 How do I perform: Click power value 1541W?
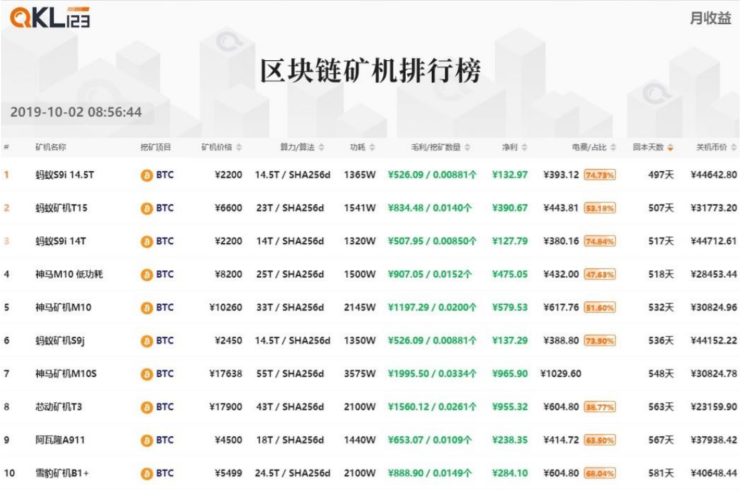360,208
